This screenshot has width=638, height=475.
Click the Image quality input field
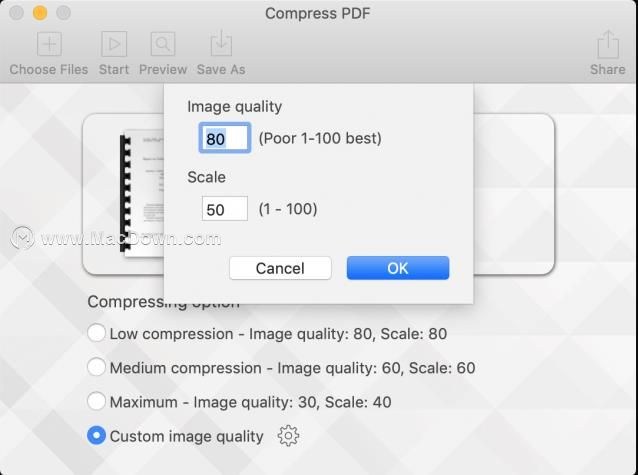(225, 138)
